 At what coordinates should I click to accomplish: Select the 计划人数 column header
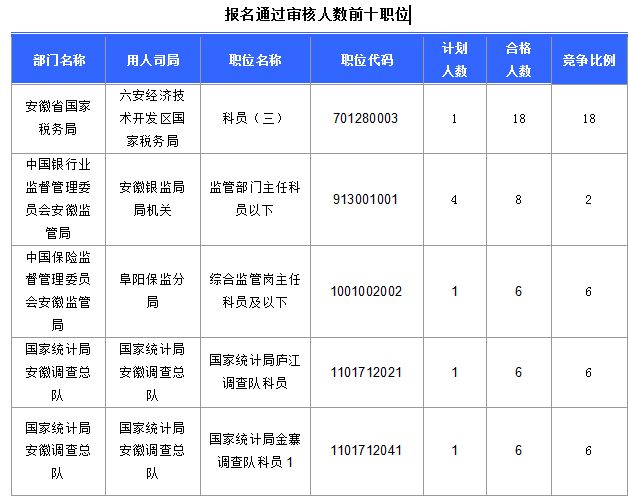[454, 59]
